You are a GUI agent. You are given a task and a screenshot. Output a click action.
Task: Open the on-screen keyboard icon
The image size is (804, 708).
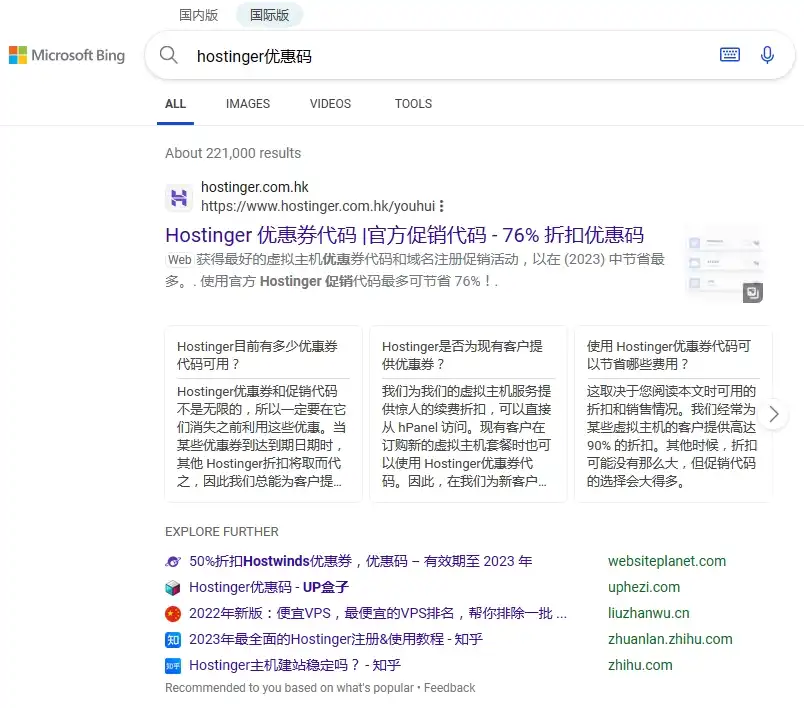[x=730, y=55]
